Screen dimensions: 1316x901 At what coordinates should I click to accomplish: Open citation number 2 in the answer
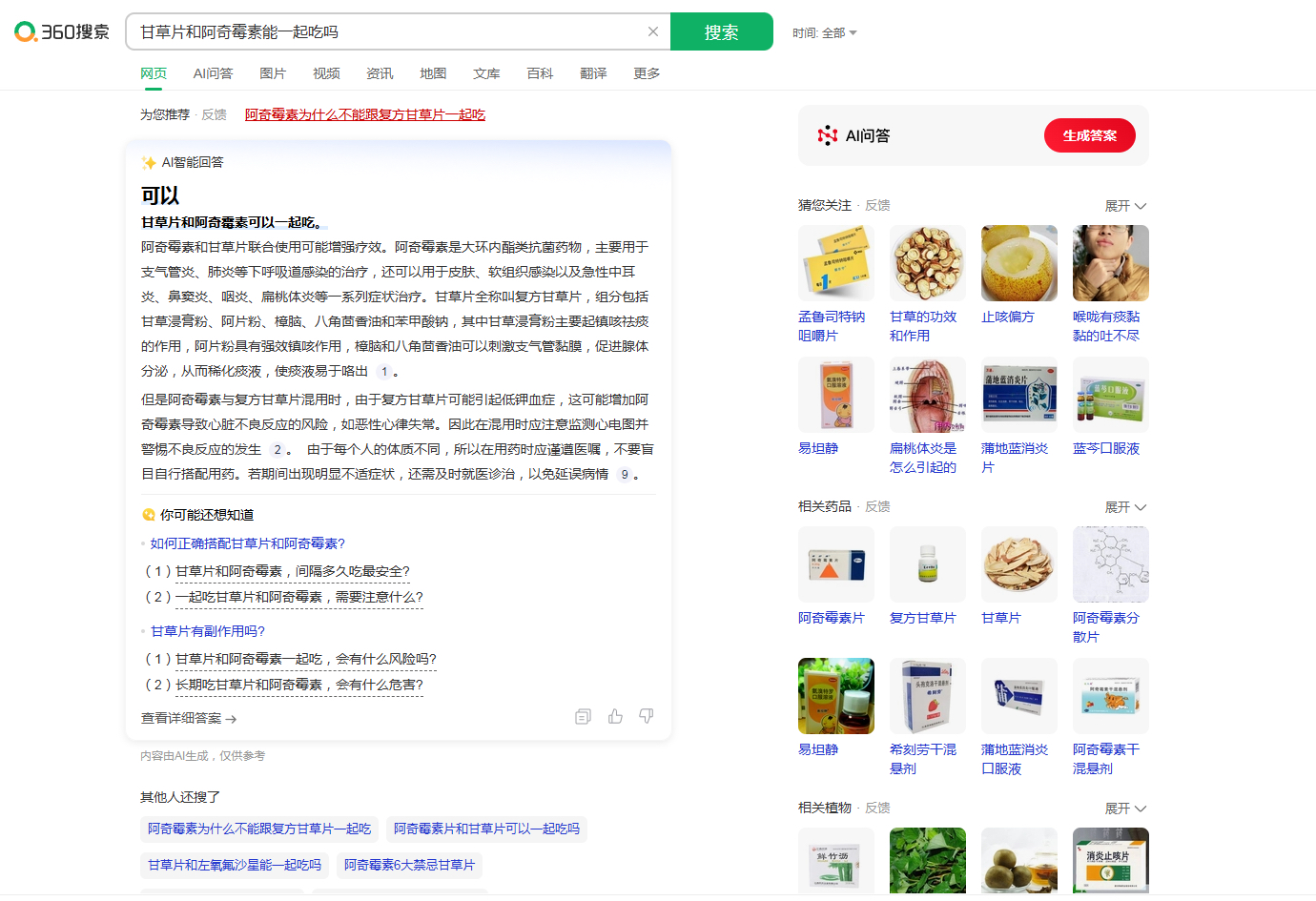pos(278,450)
